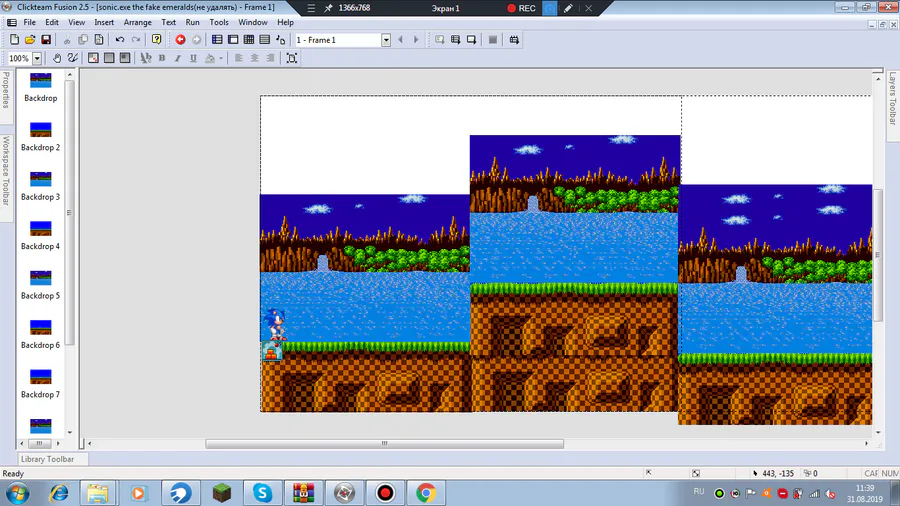Pick the text color paint bucket
This screenshot has height=506, width=900.
click(210, 58)
